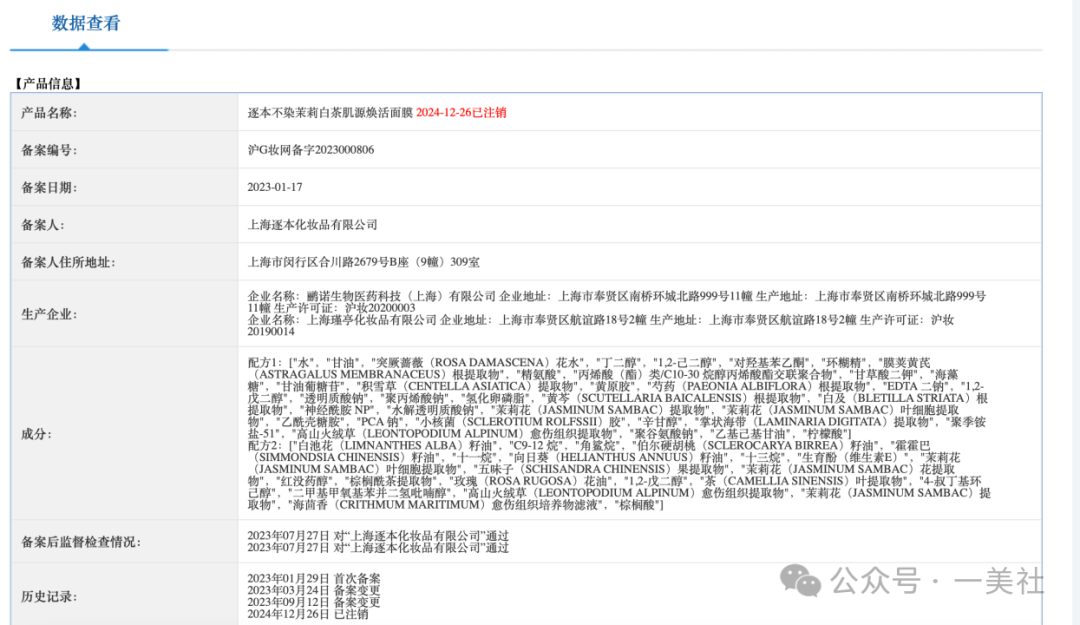Click the 2023年01月29日 首次备案 history entry
Screen dimensions: 1080x625
(x=314, y=578)
